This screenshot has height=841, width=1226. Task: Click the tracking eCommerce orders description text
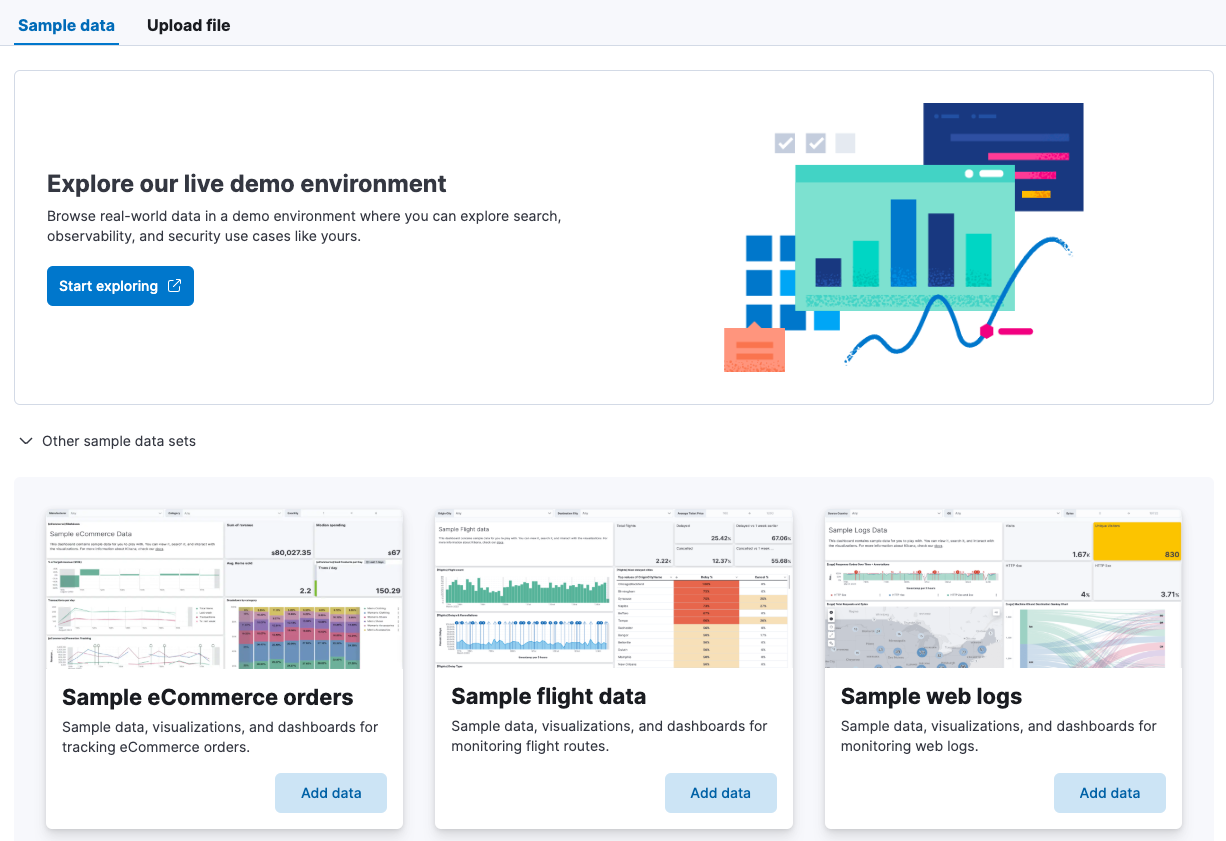point(221,736)
